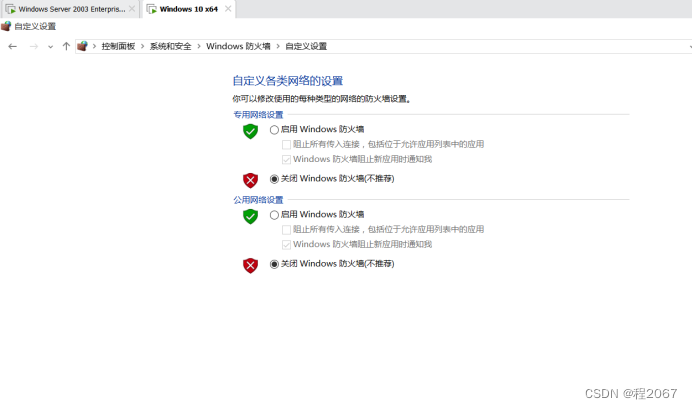Image resolution: width=692 pixels, height=409 pixels.
Task: Click the 自定义各类网络的设置 page title
Action: point(288,81)
